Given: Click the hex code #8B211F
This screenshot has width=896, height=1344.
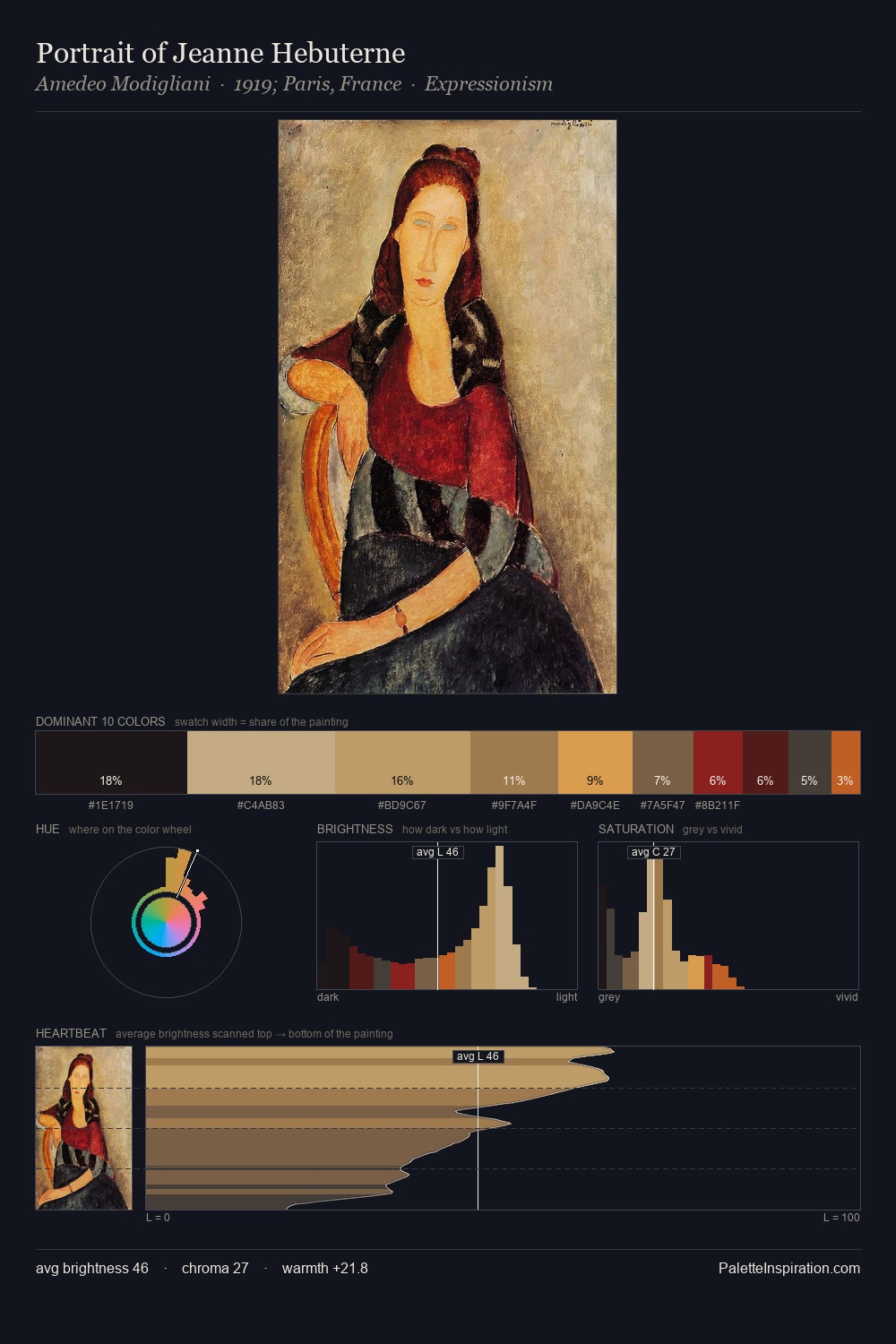Looking at the screenshot, I should tap(718, 806).
